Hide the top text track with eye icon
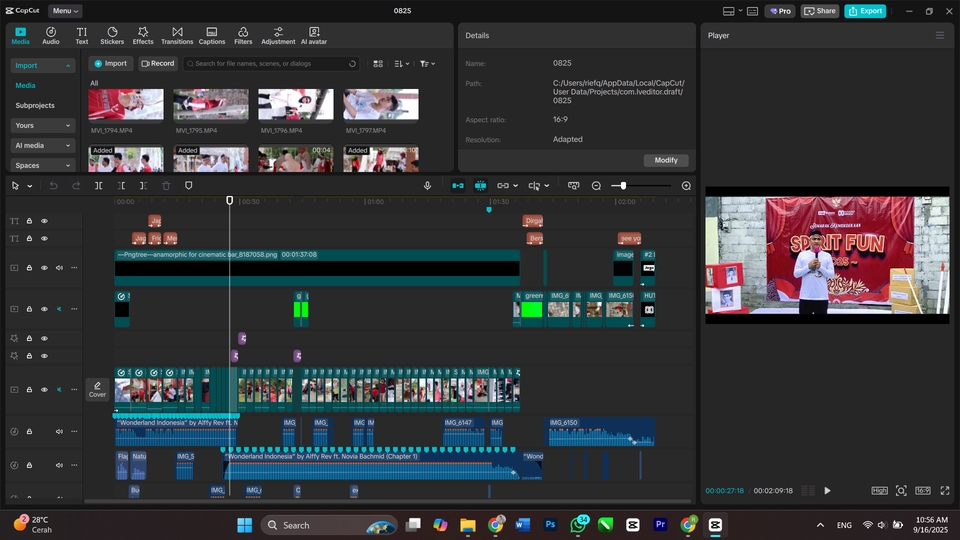Viewport: 960px width, 540px height. pos(44,221)
